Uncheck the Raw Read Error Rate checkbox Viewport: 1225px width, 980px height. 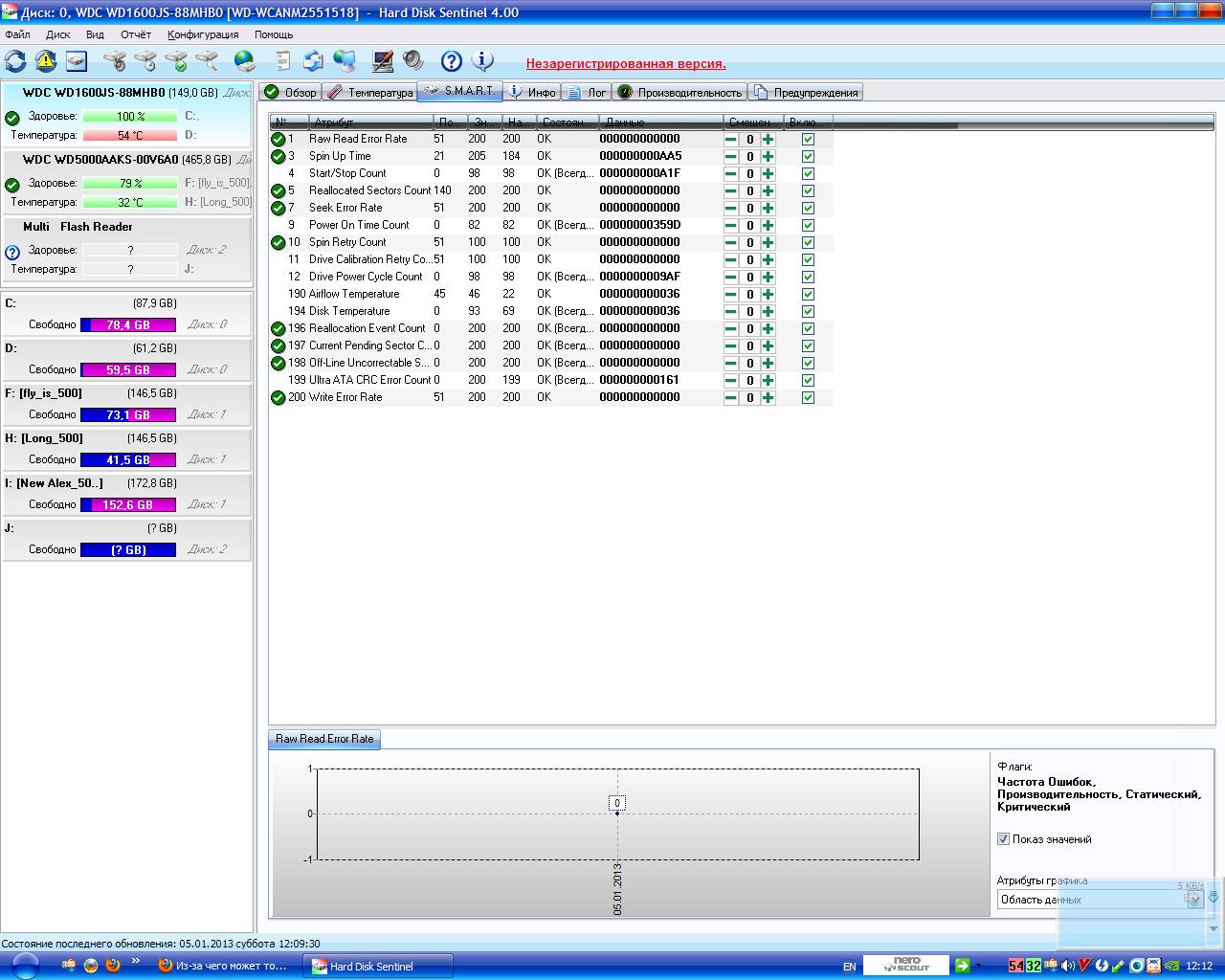pyautogui.click(x=808, y=139)
